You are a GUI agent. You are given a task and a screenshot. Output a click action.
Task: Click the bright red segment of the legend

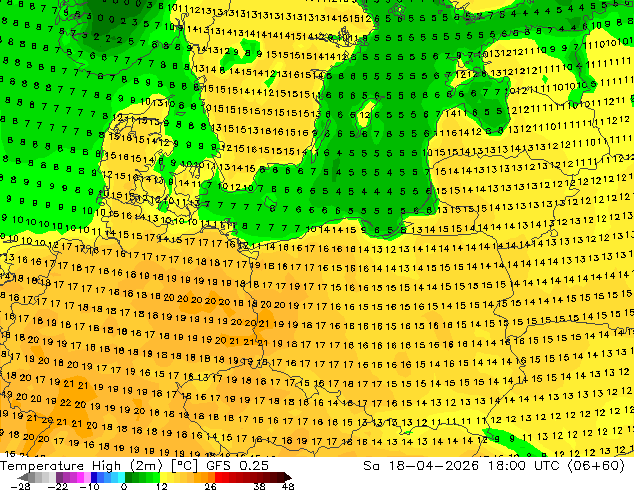[218, 477]
